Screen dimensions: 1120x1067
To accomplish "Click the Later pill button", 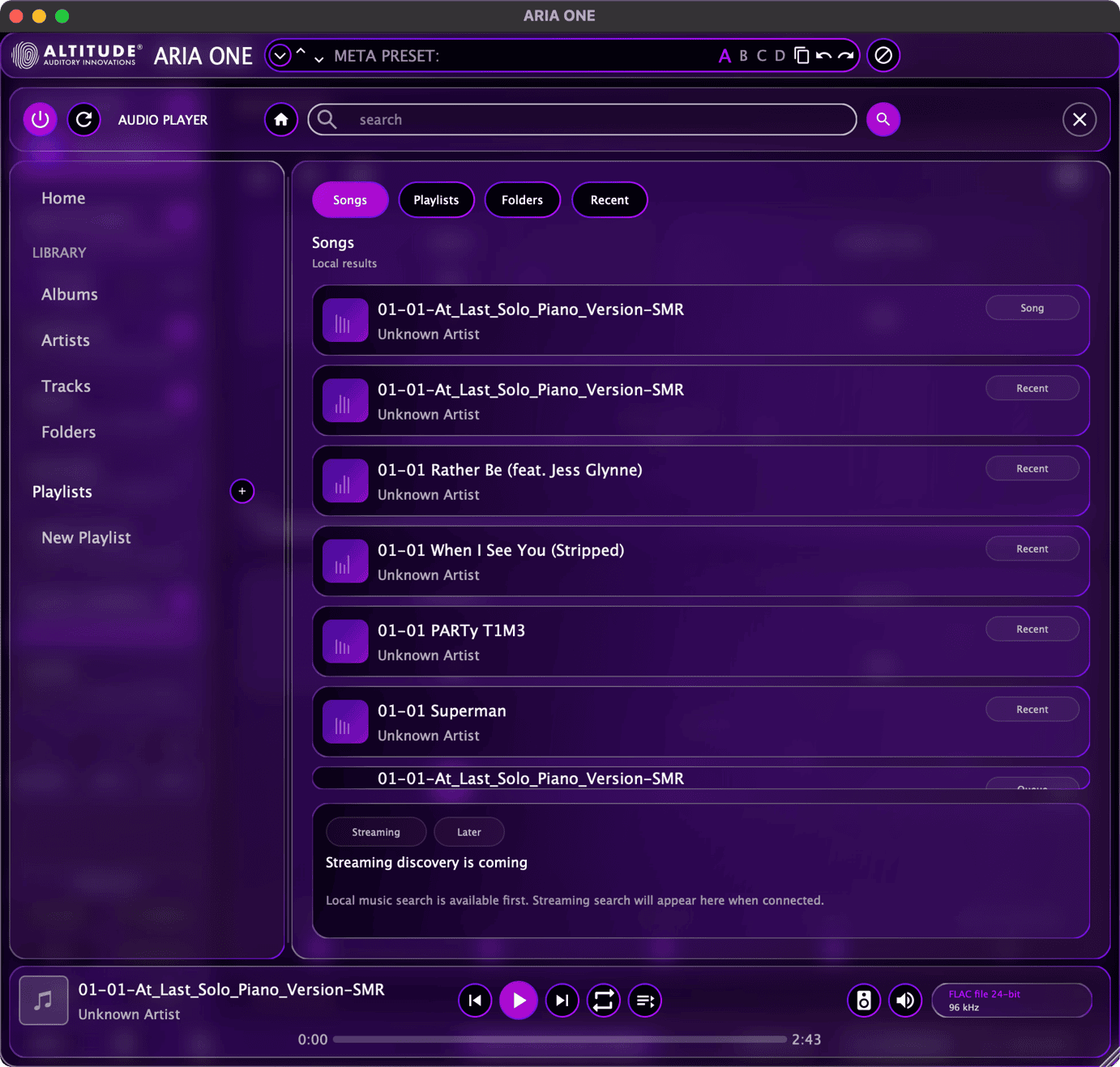I will click(469, 832).
